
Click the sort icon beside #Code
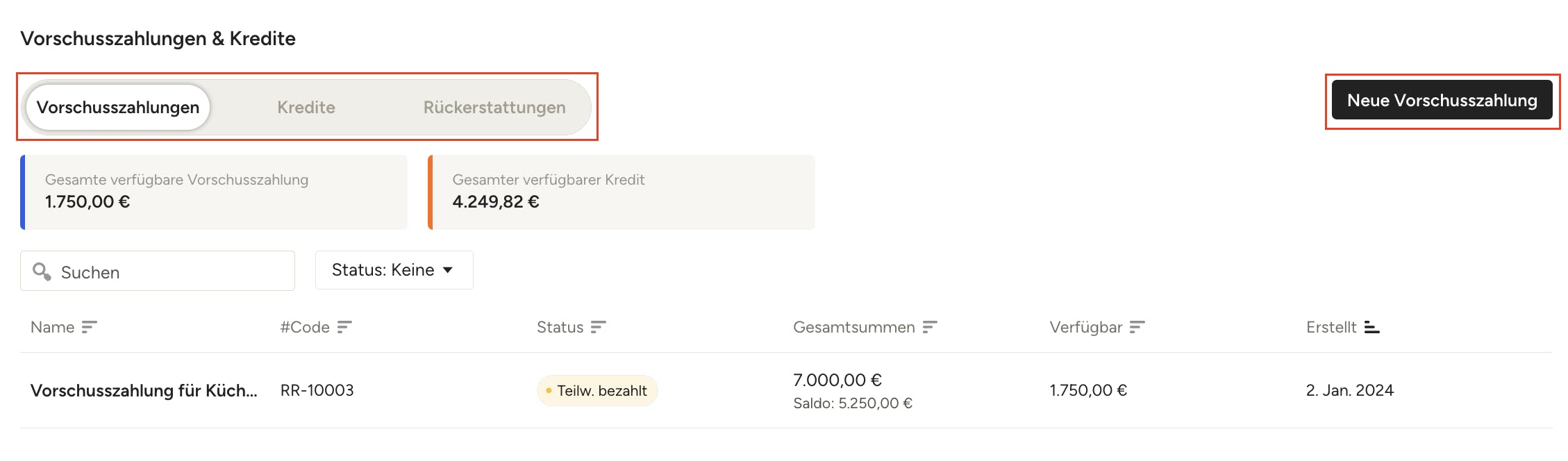pyautogui.click(x=344, y=327)
